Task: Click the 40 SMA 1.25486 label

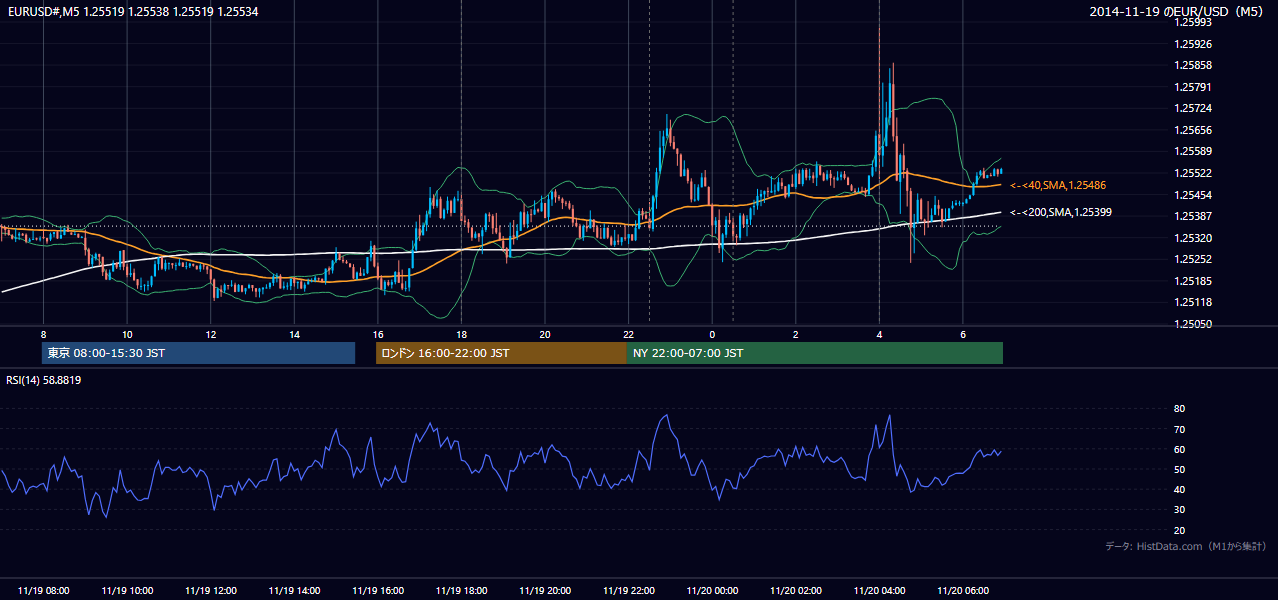Action: coord(1058,185)
